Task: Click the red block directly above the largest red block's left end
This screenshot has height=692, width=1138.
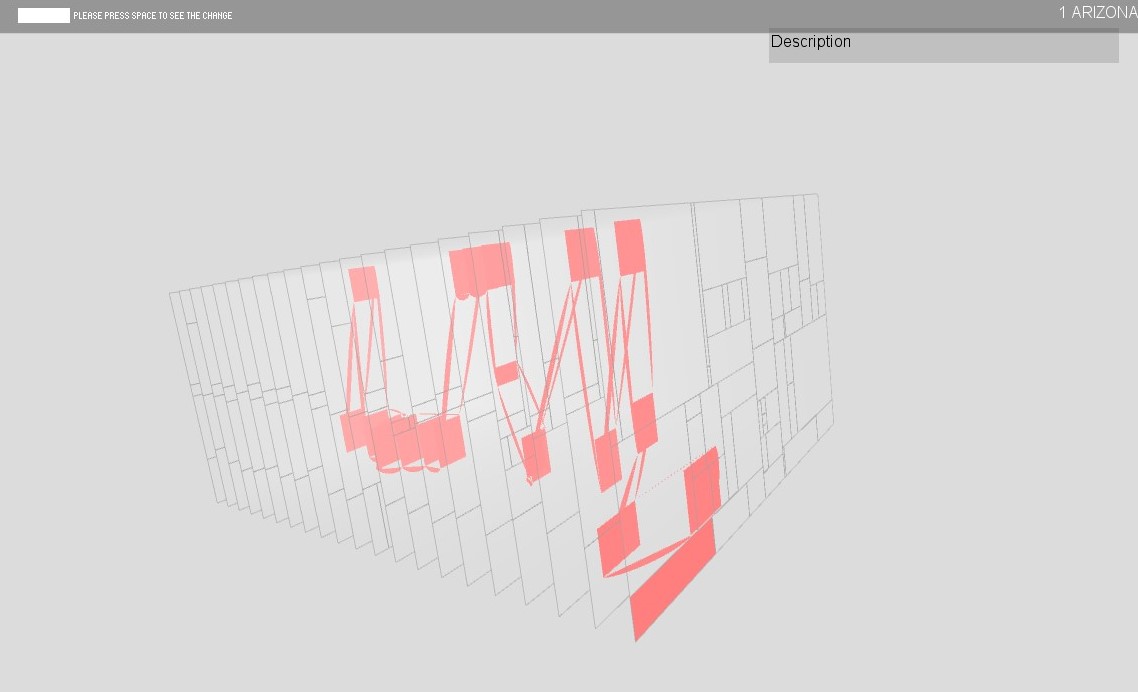Action: (x=618, y=535)
